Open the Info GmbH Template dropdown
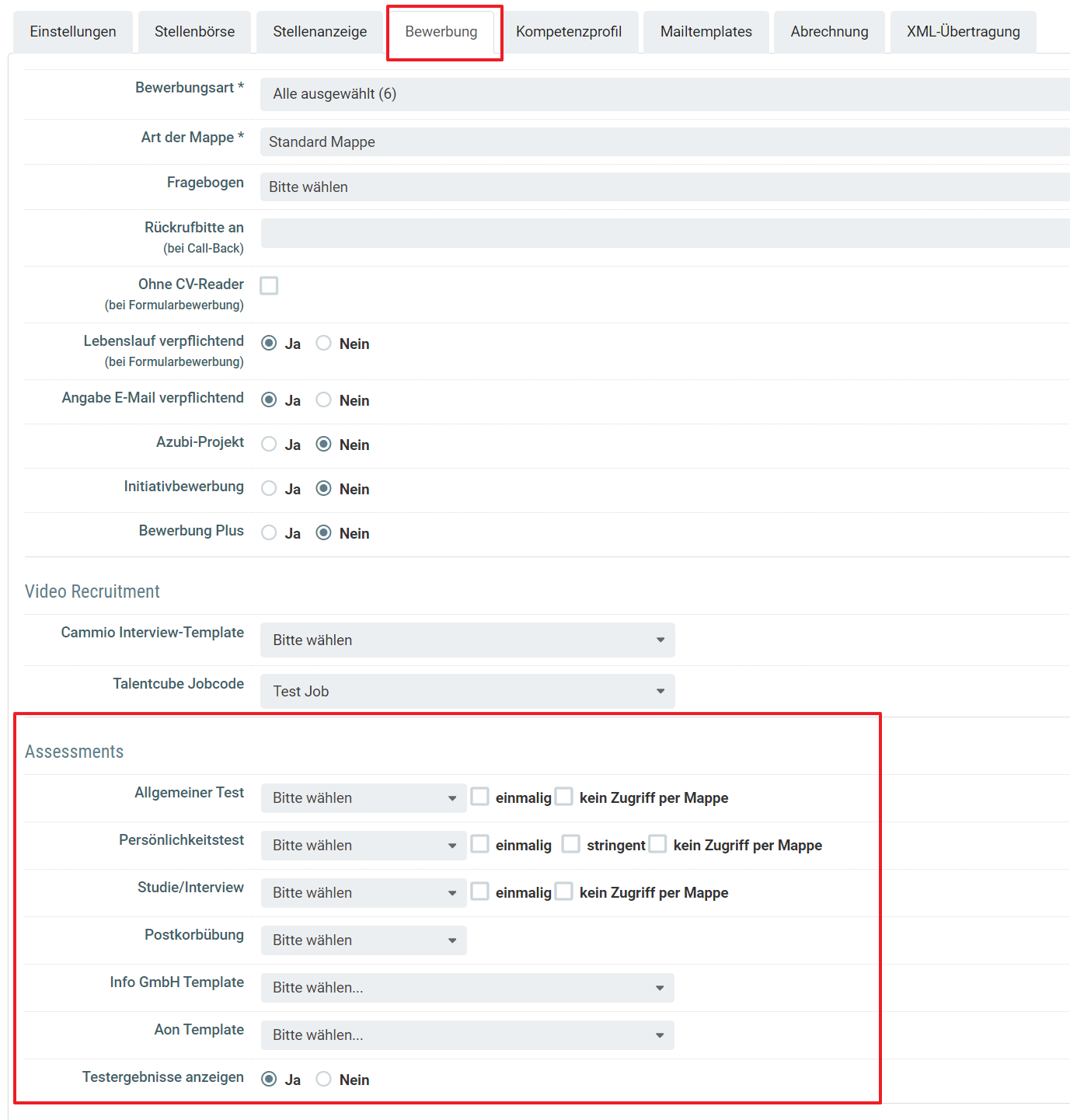This screenshot has height=1120, width=1070. (468, 988)
